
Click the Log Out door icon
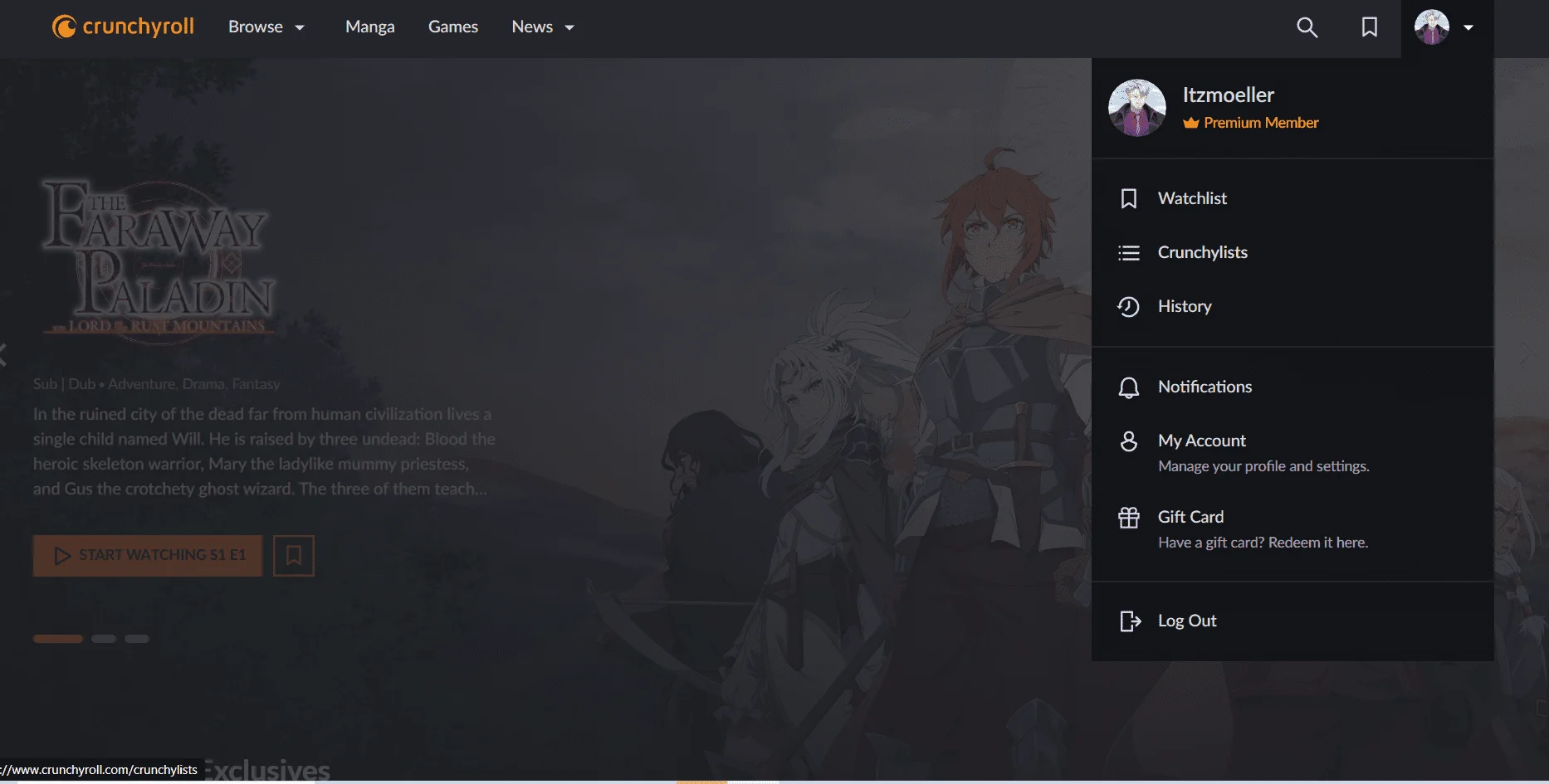[1130, 621]
